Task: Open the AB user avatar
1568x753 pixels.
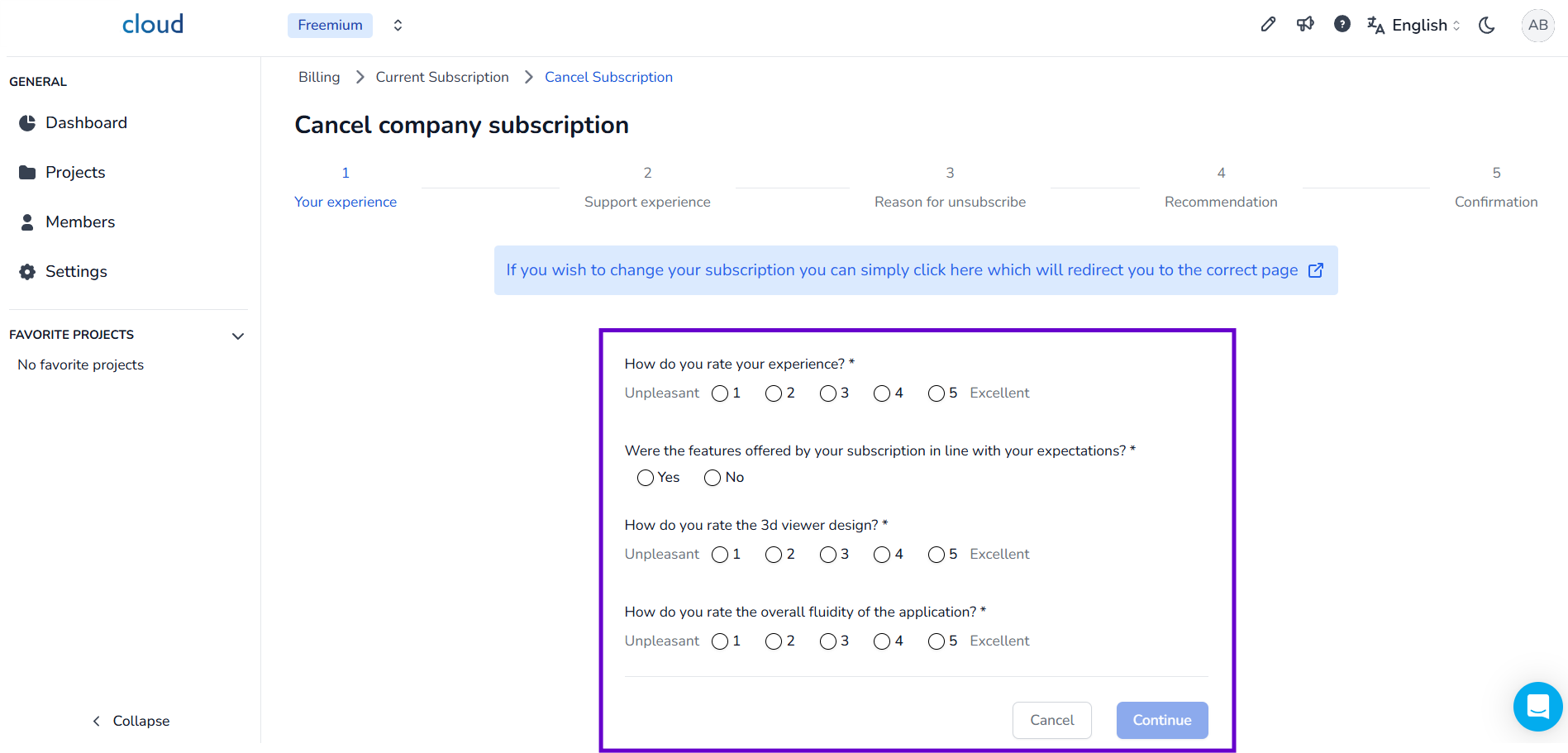Action: pyautogui.click(x=1537, y=25)
